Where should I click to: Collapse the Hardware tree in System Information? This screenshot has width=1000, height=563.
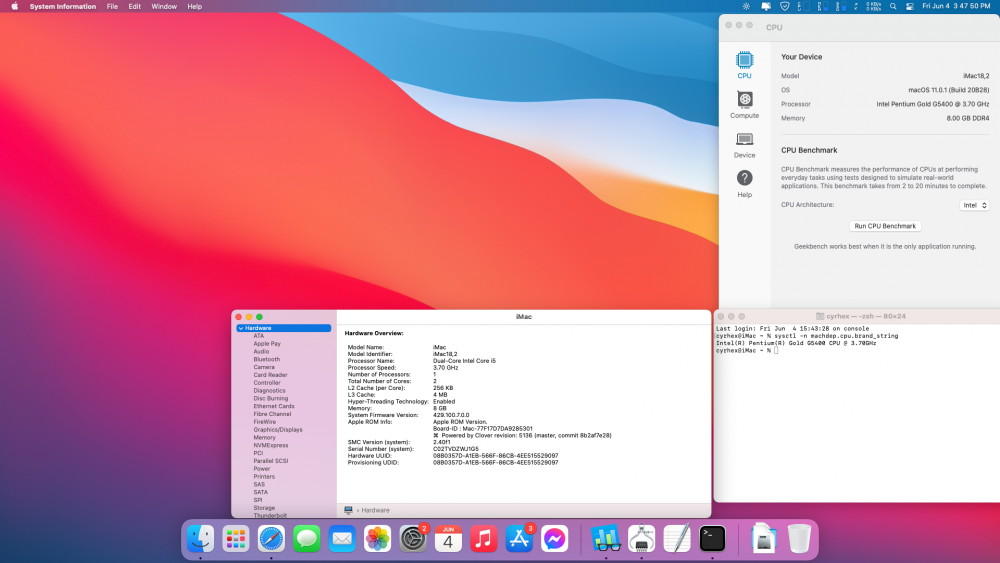(x=240, y=328)
